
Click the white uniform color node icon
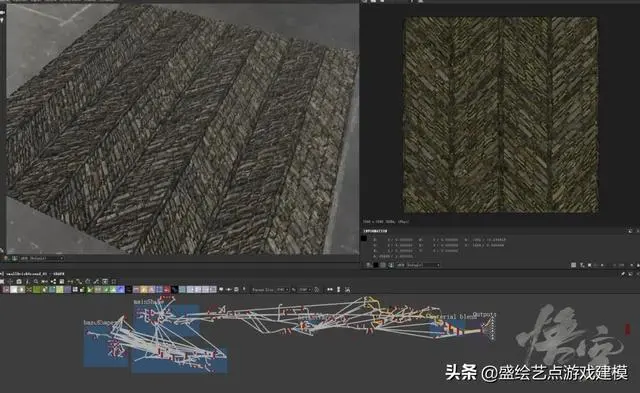click(14, 290)
